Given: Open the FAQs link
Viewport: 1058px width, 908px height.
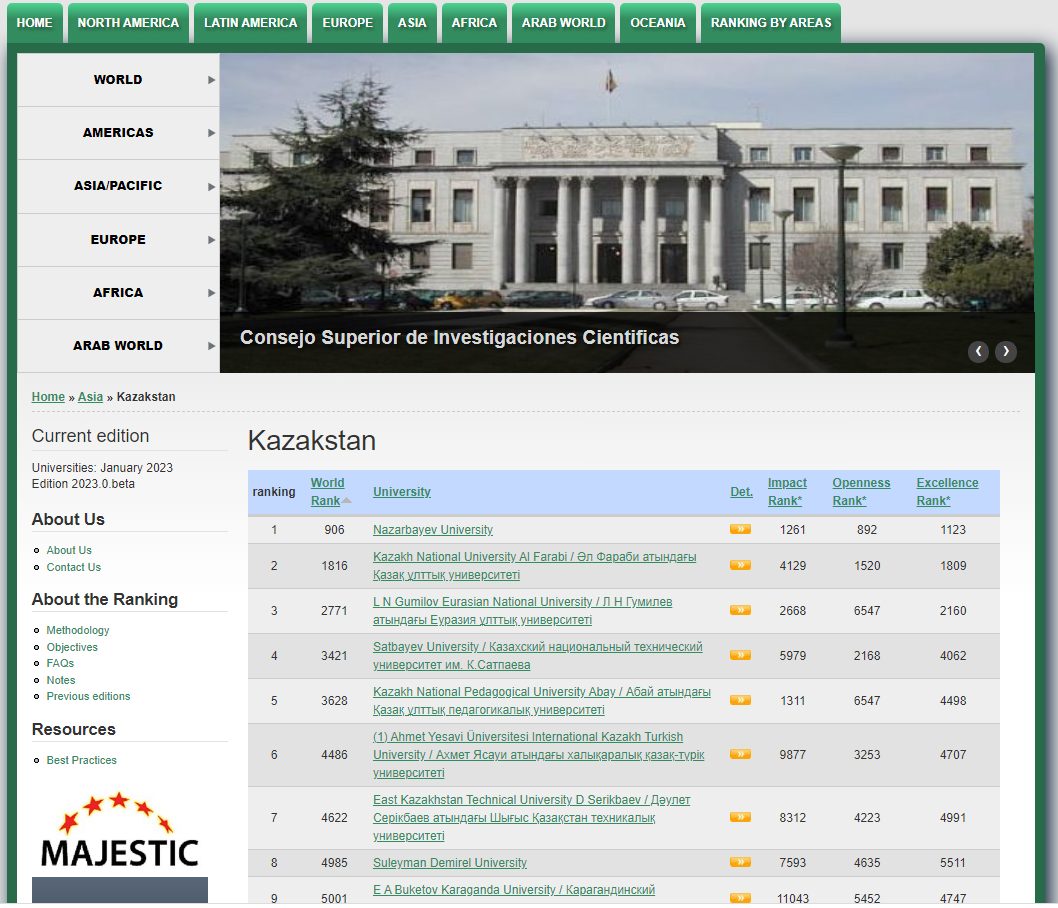Looking at the screenshot, I should point(60,663).
